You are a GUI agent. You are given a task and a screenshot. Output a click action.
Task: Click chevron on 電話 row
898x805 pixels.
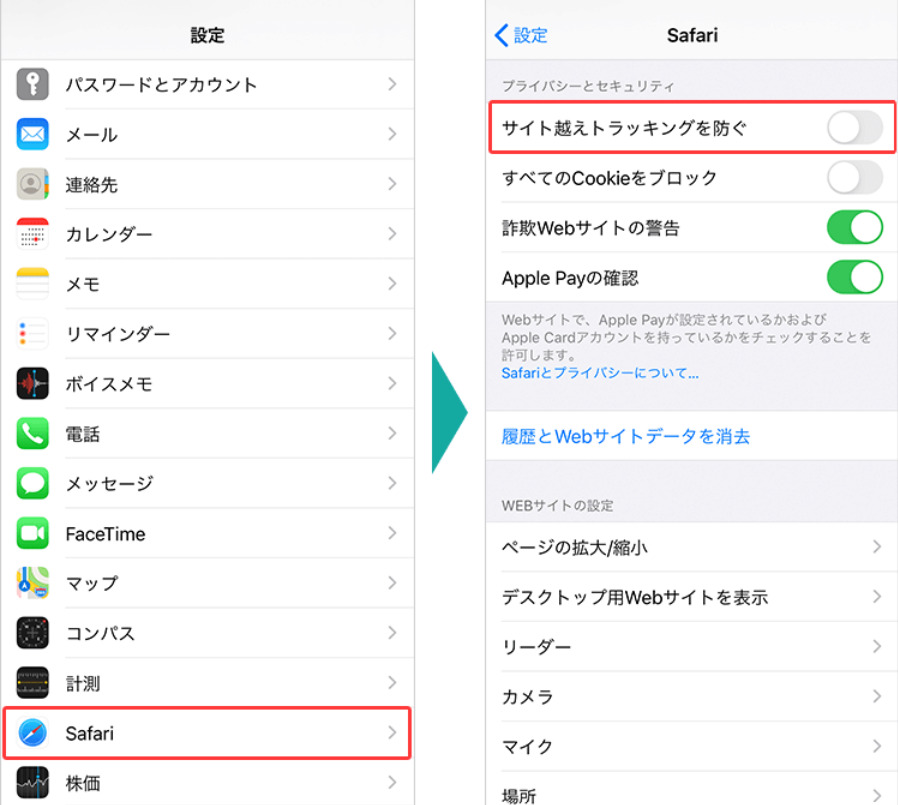(392, 433)
